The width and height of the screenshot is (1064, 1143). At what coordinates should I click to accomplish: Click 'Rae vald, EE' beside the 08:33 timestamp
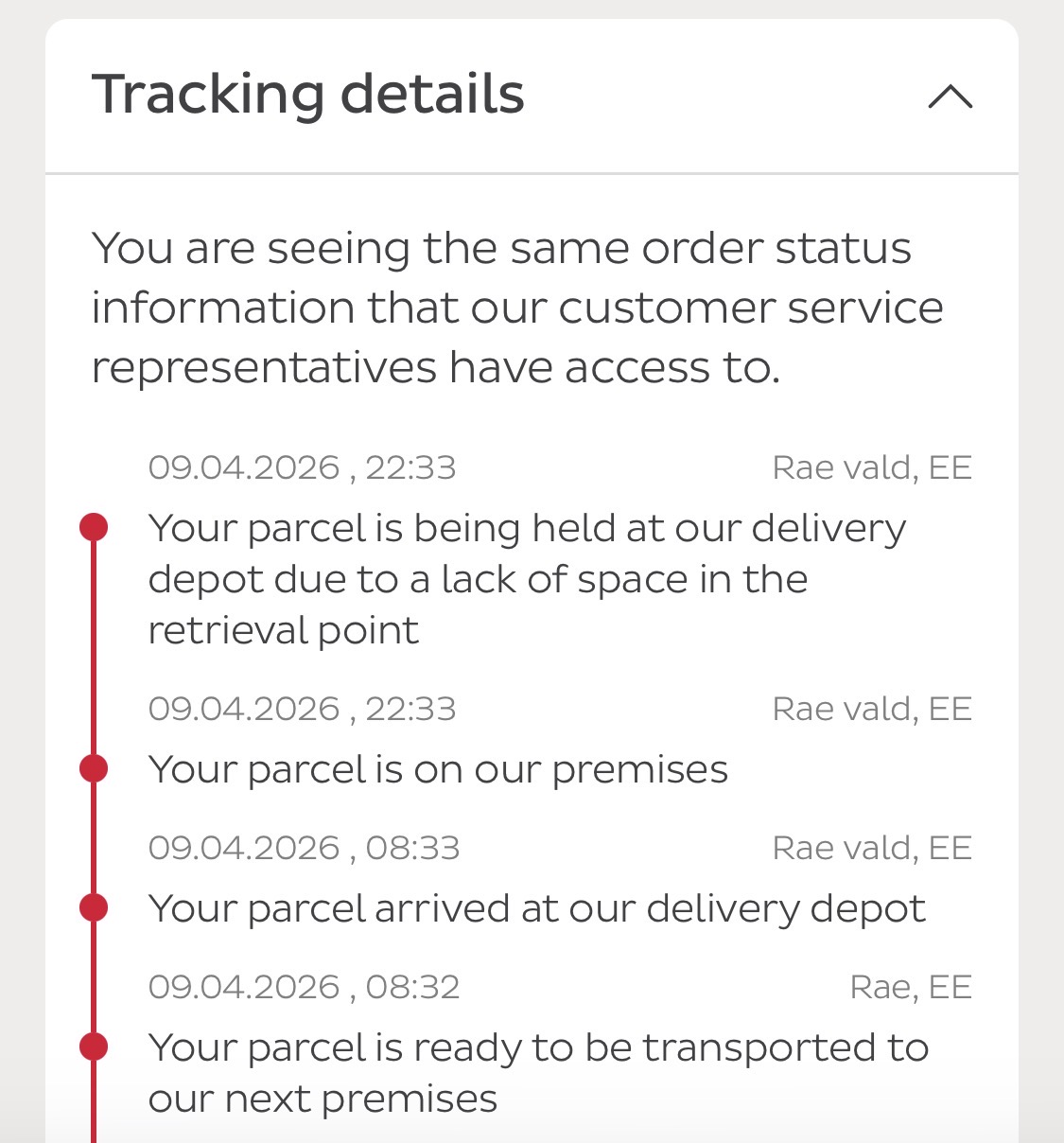click(x=871, y=848)
